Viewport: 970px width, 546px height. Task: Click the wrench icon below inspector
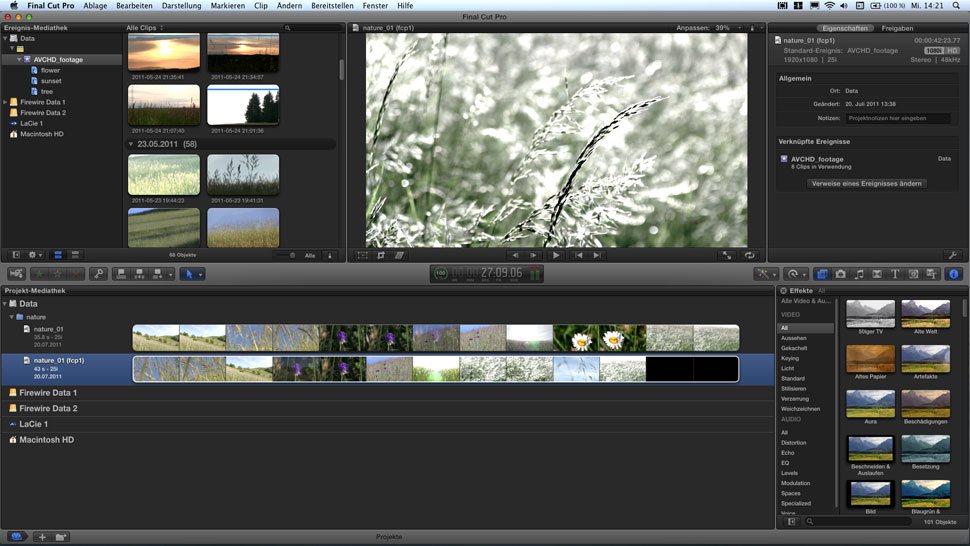click(952, 256)
